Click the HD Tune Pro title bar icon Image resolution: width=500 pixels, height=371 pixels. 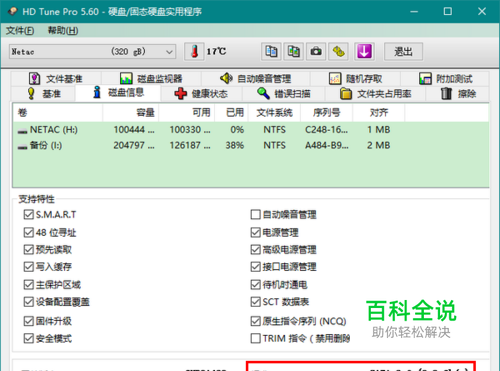[x=12, y=11]
